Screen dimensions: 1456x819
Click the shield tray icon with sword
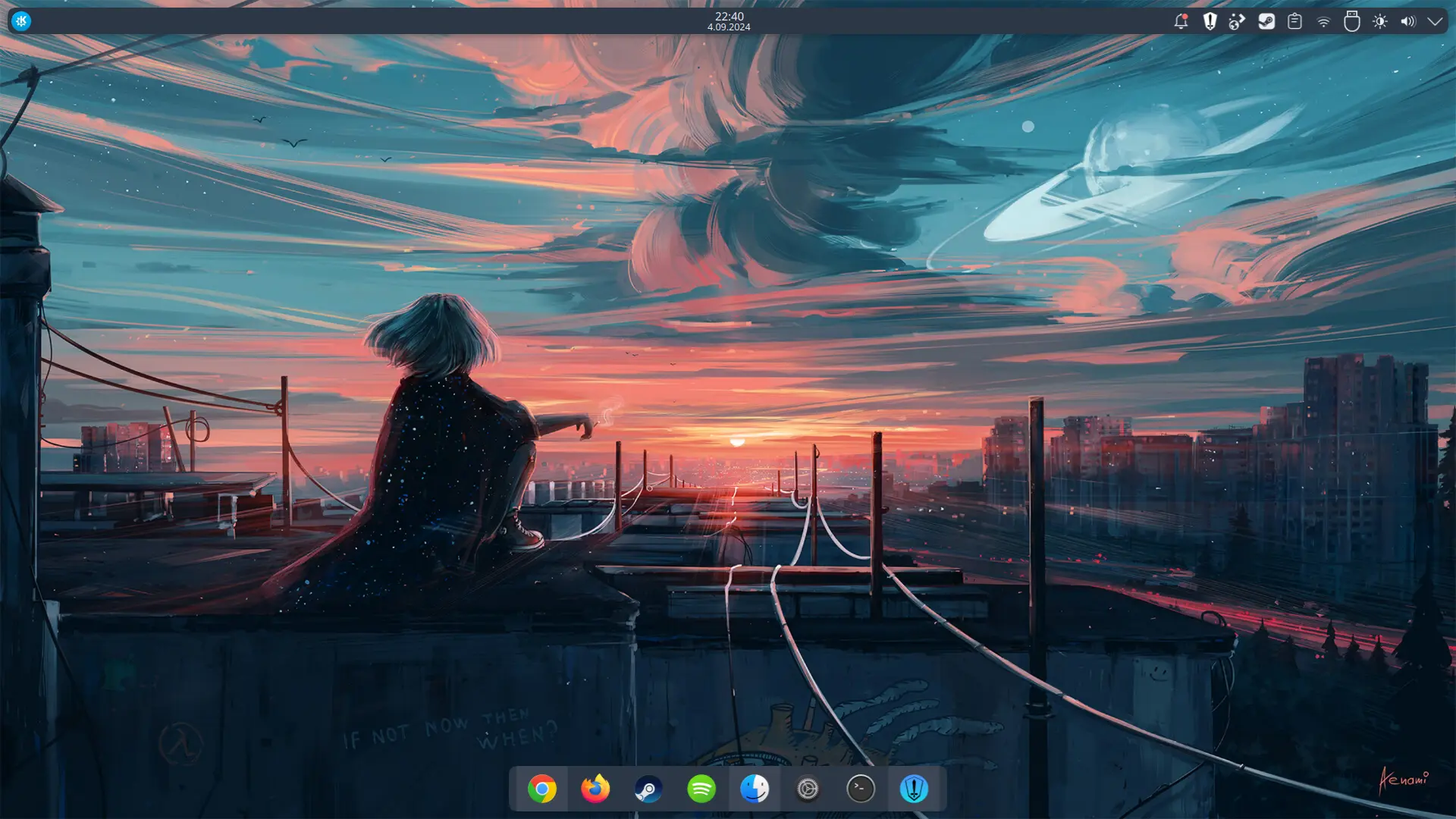pyautogui.click(x=1210, y=21)
